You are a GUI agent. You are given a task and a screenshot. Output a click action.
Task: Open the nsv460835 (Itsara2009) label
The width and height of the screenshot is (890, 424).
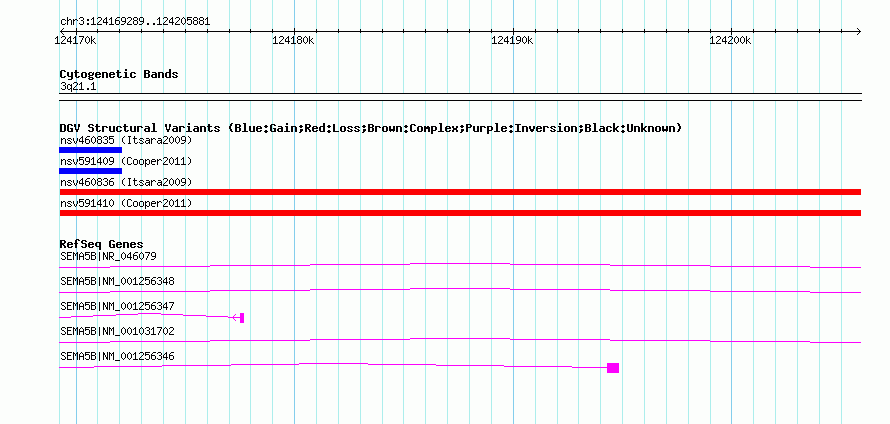[x=126, y=140]
